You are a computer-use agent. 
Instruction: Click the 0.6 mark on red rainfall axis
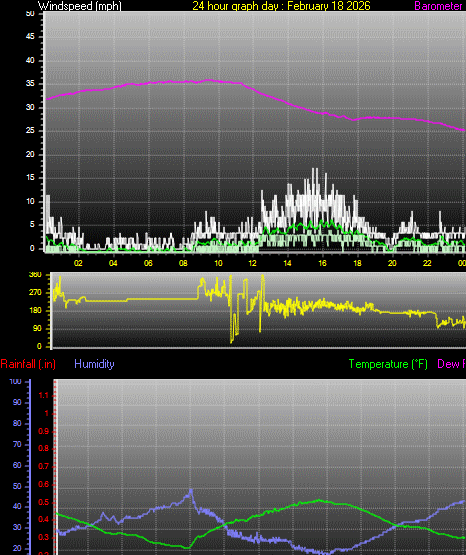point(44,485)
